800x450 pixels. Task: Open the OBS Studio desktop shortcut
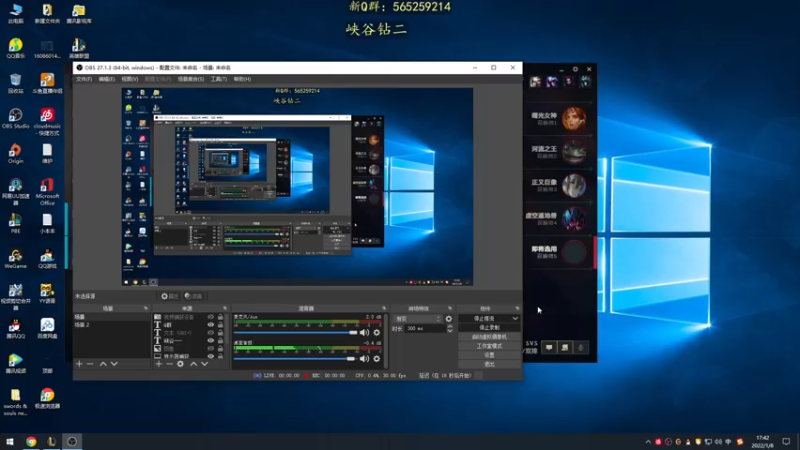coord(16,115)
